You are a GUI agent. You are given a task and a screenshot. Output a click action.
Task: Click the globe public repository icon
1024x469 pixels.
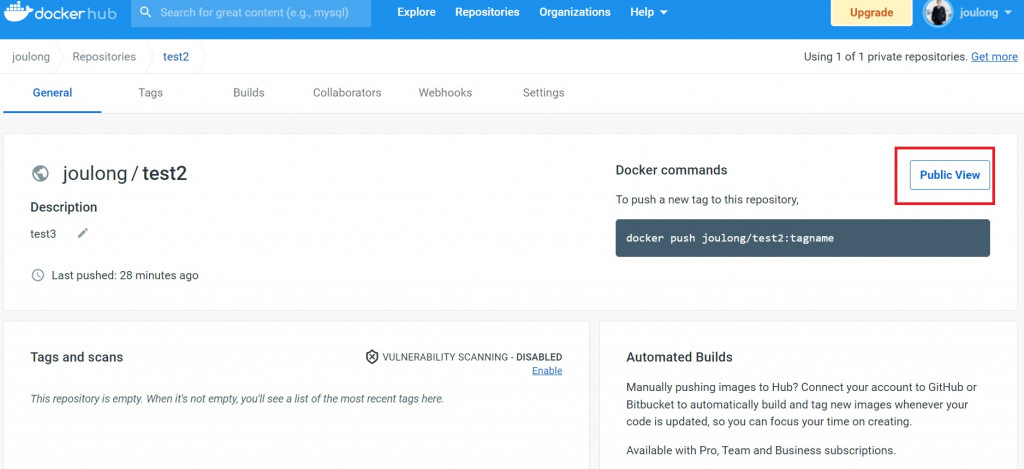(x=40, y=173)
